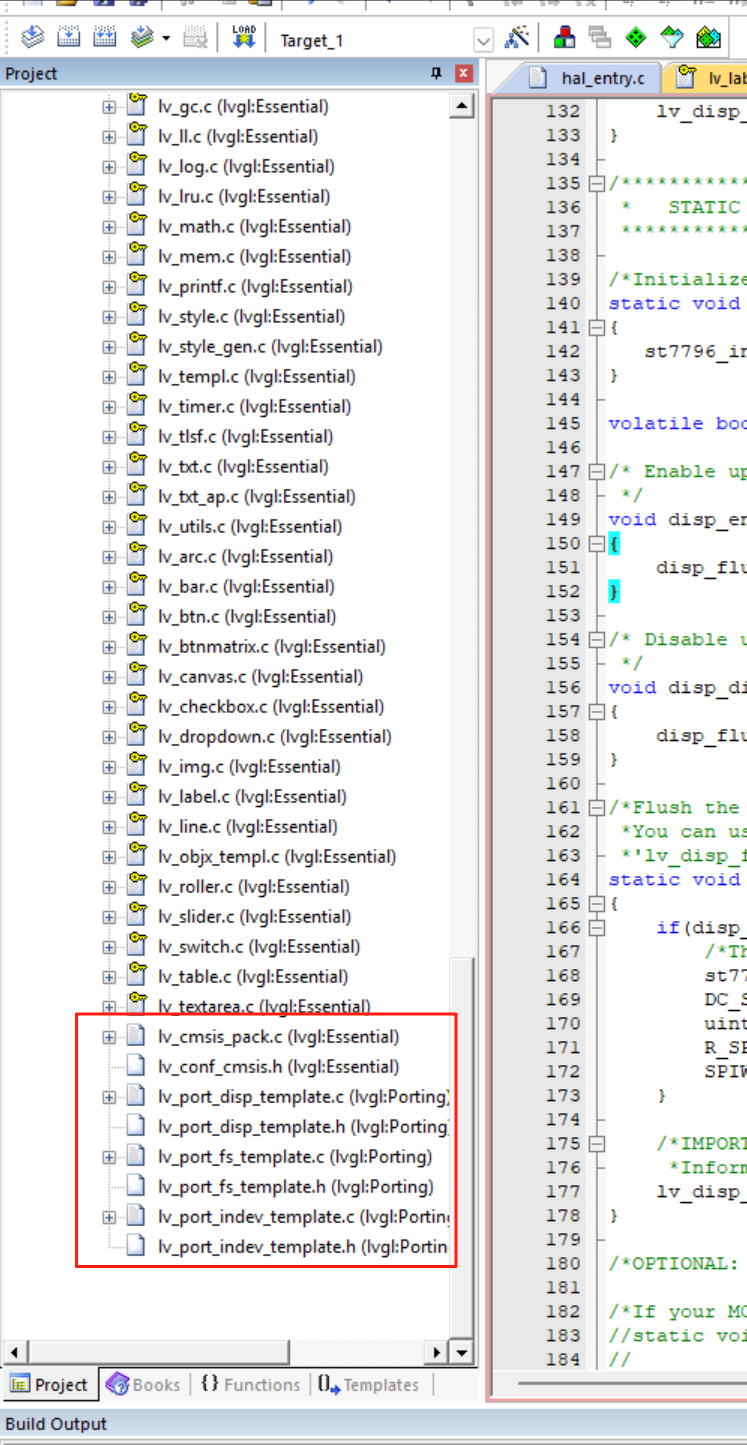
Task: Click the lv_ll.c file icon
Action: tap(136, 136)
